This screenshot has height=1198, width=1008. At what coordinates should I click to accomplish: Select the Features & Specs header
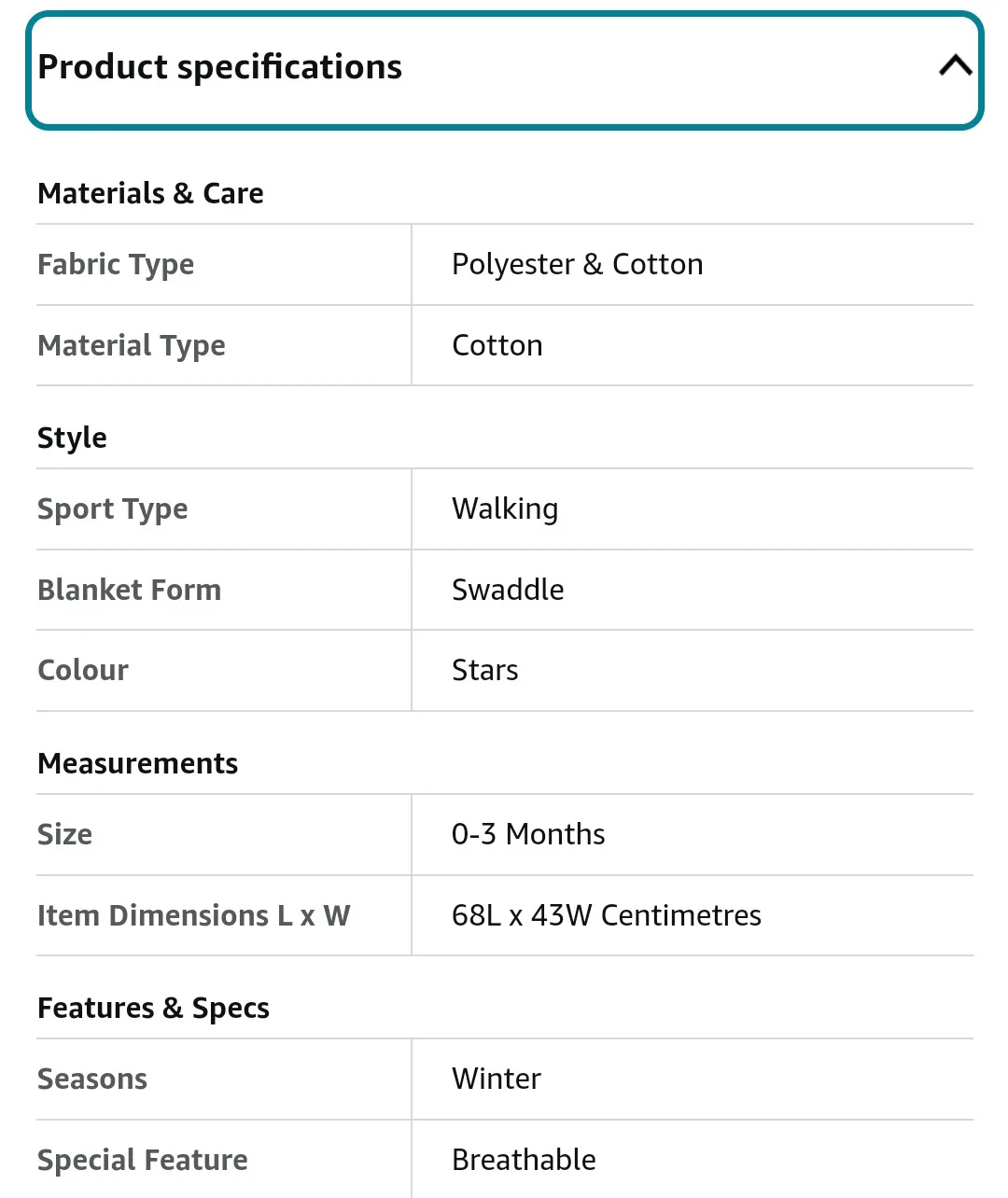click(x=153, y=1008)
